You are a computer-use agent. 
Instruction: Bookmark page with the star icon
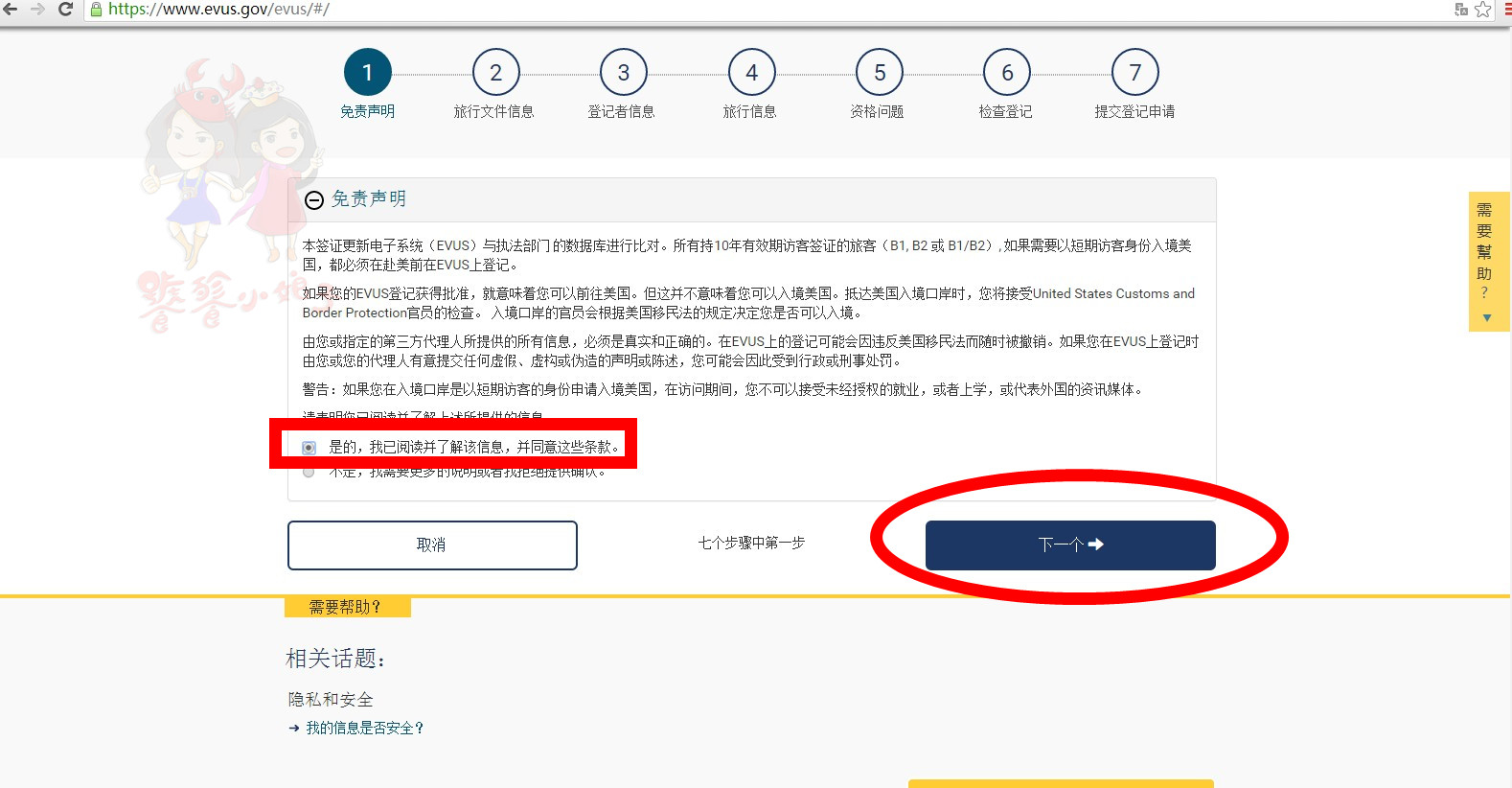pos(1483,10)
